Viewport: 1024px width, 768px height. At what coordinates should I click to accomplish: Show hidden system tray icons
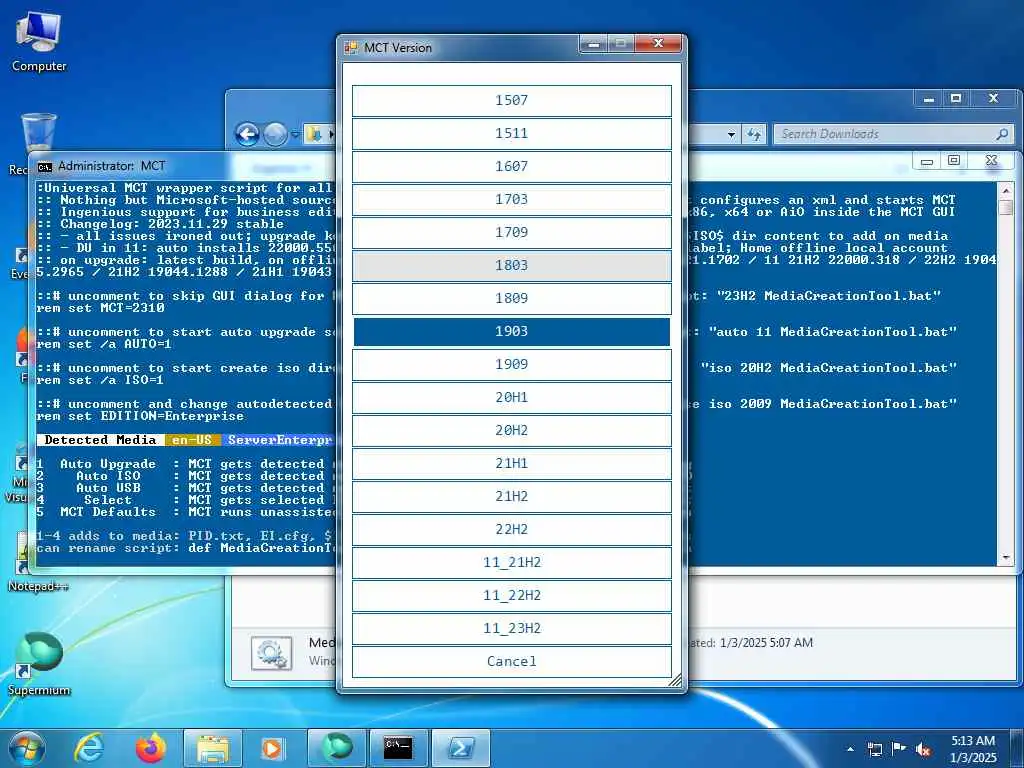coord(850,749)
